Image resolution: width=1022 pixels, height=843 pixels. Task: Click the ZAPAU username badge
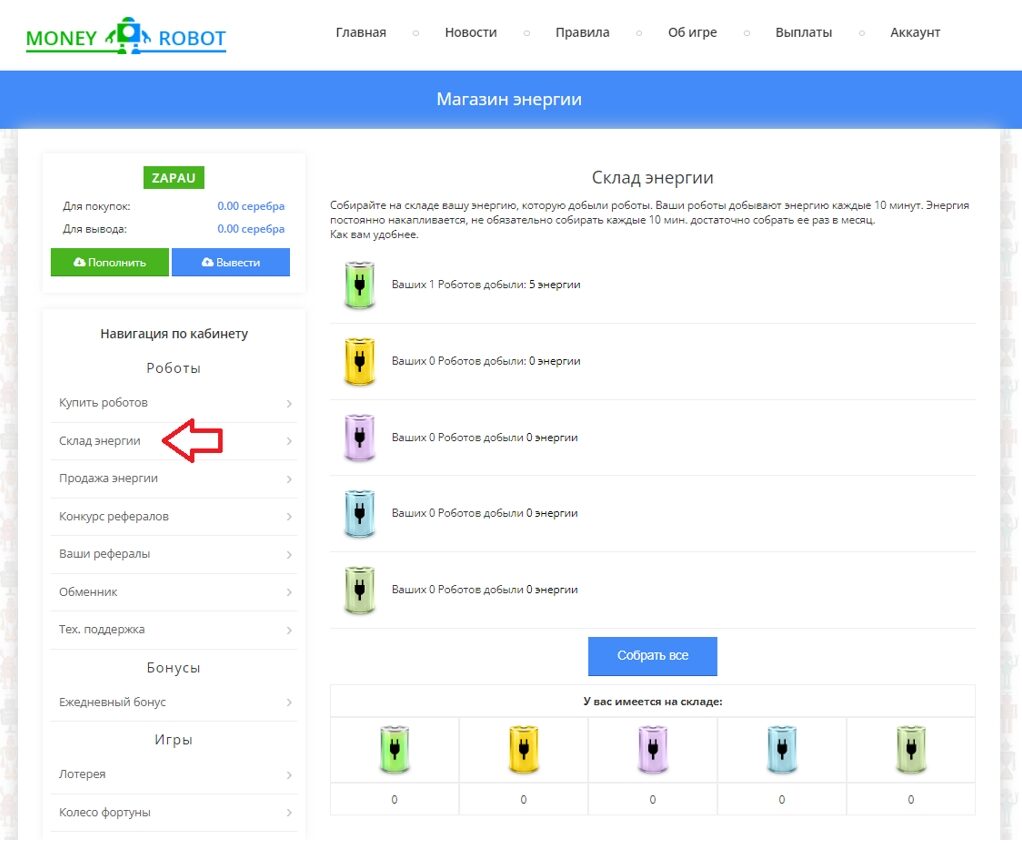173,177
